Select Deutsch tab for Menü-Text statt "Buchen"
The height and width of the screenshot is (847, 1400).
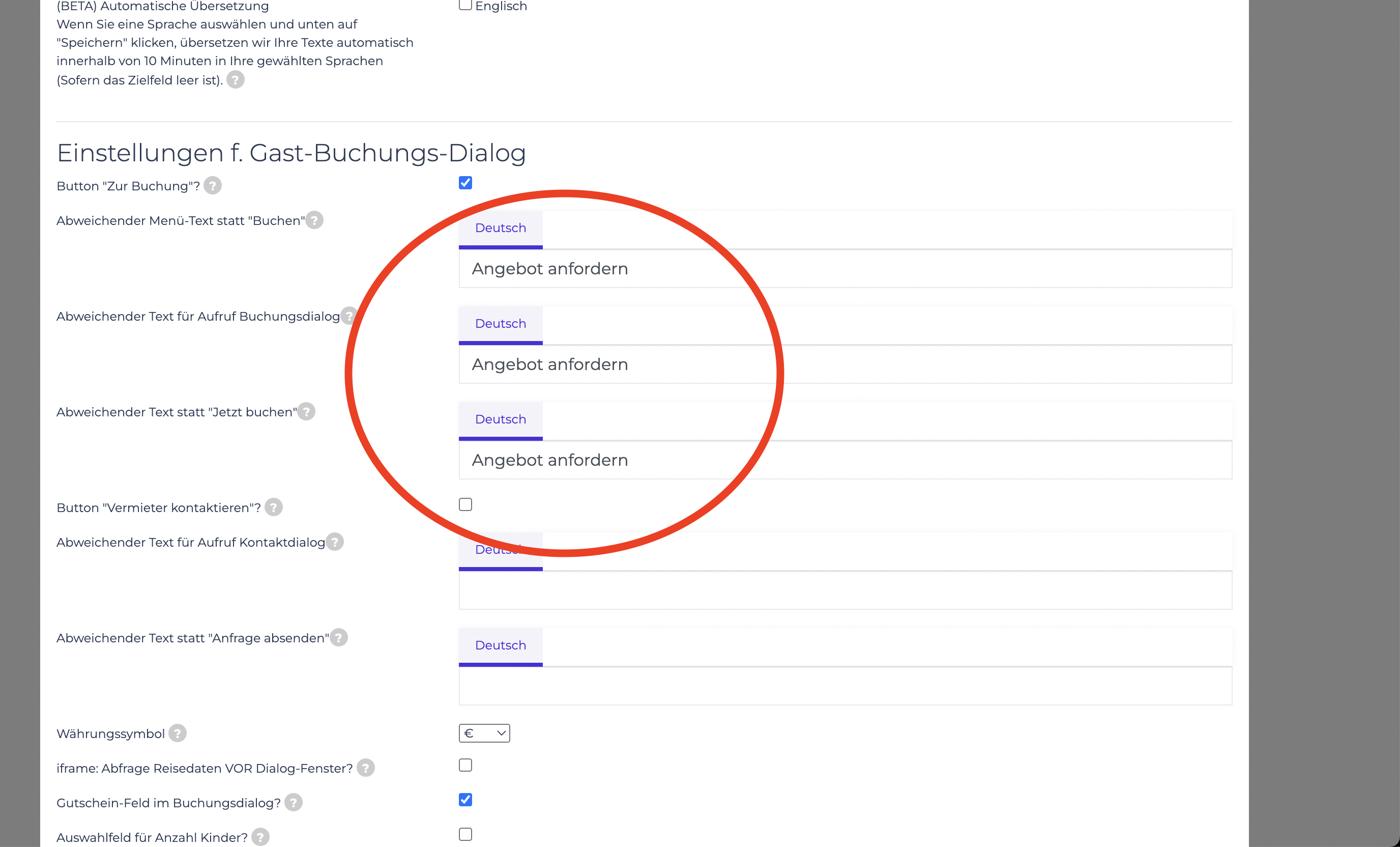coord(501,229)
